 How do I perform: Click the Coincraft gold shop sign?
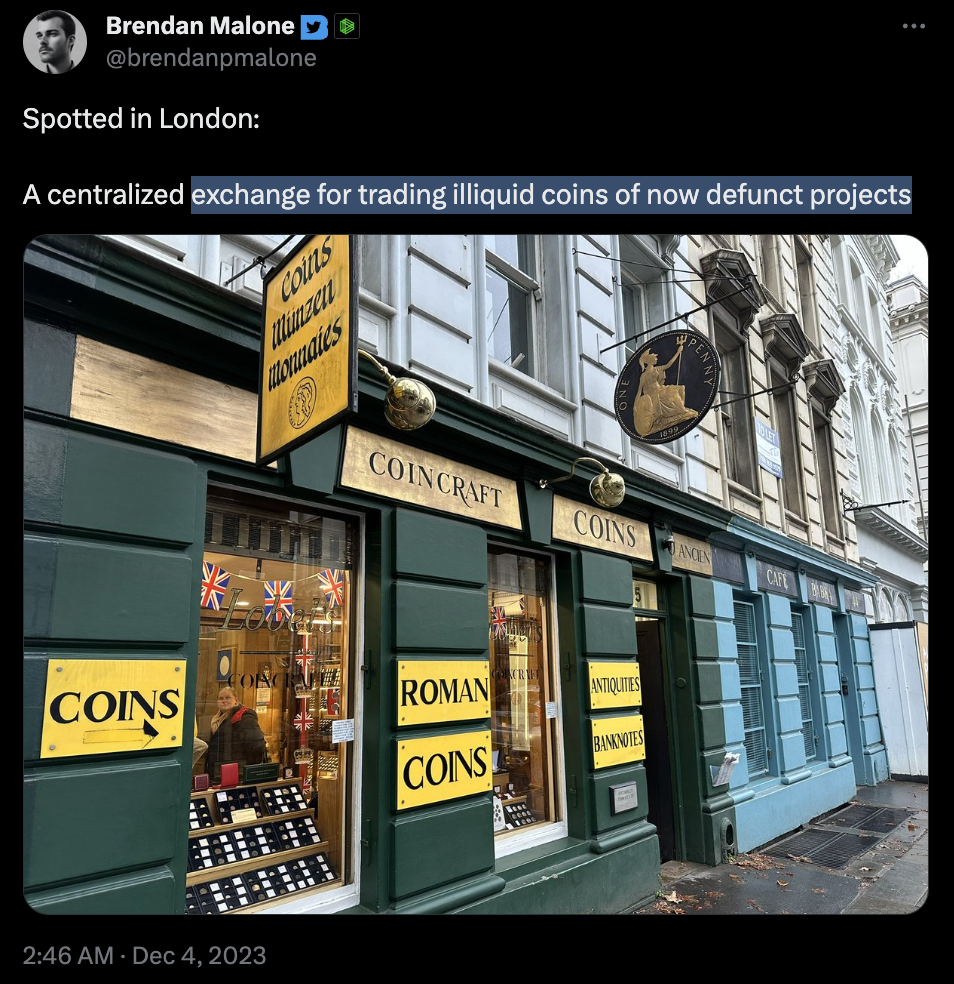pos(431,478)
